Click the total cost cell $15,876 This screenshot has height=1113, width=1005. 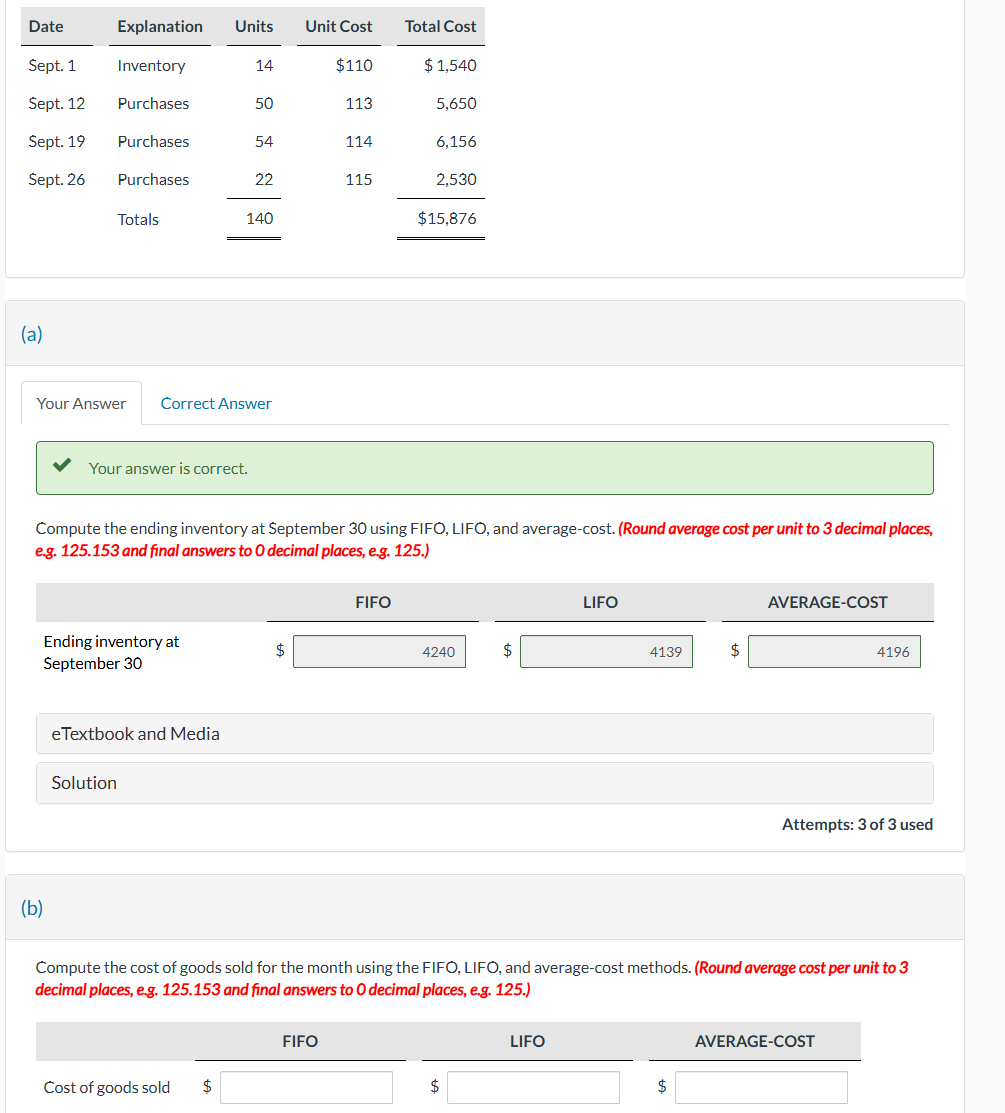point(446,219)
